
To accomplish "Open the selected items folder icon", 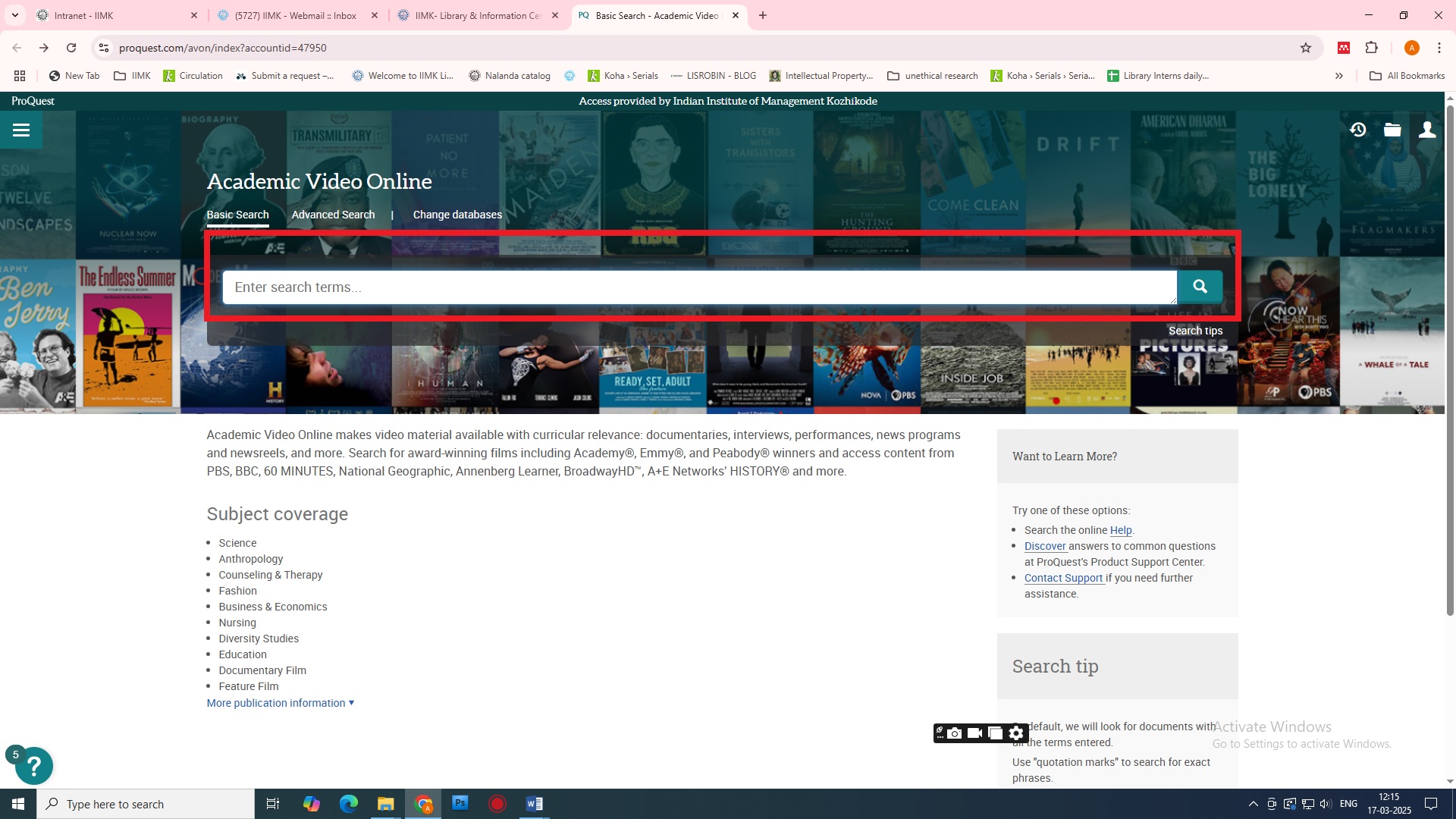I will tap(1392, 130).
